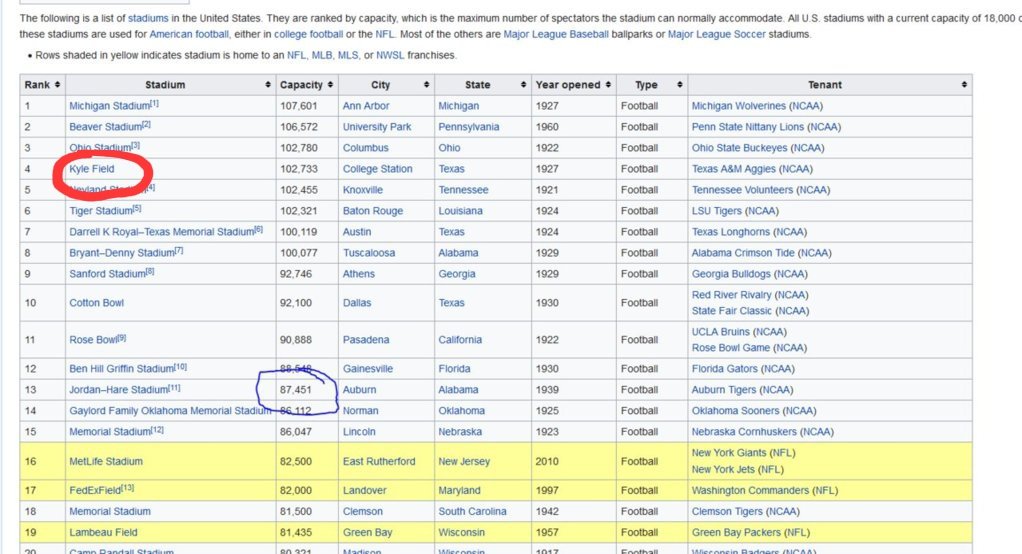Open the Red River Rivalry link

(731, 295)
